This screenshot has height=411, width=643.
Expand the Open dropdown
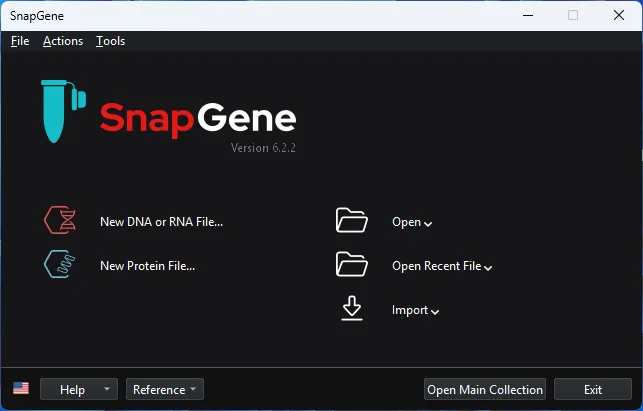pyautogui.click(x=412, y=222)
